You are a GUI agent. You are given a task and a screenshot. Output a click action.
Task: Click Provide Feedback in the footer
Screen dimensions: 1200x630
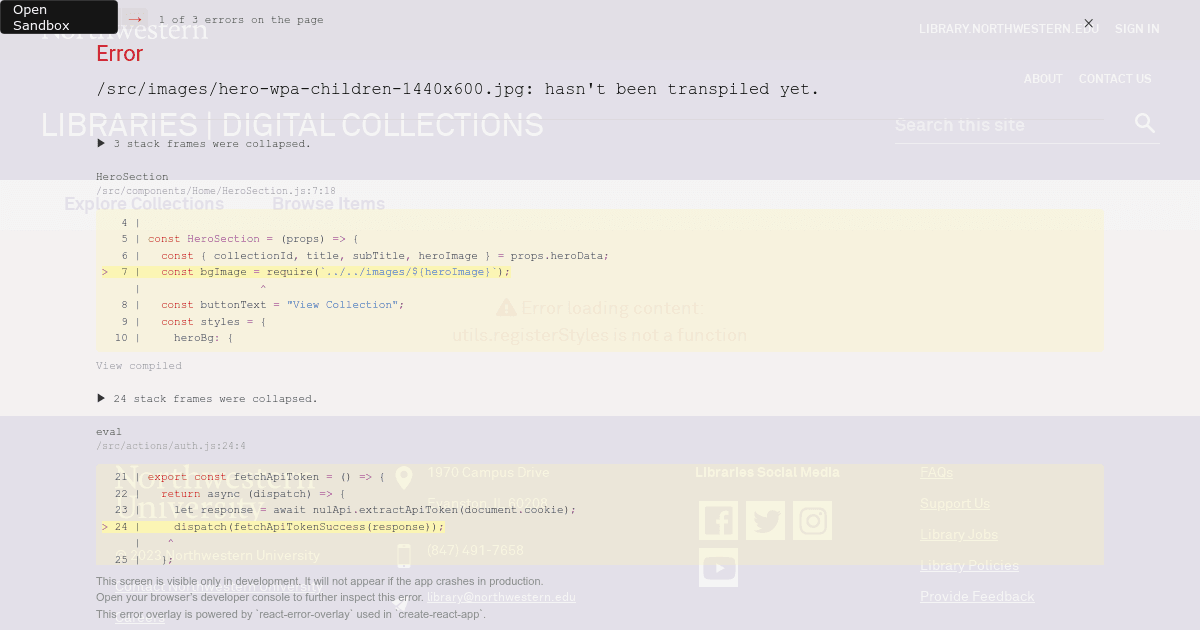pyautogui.click(x=977, y=596)
